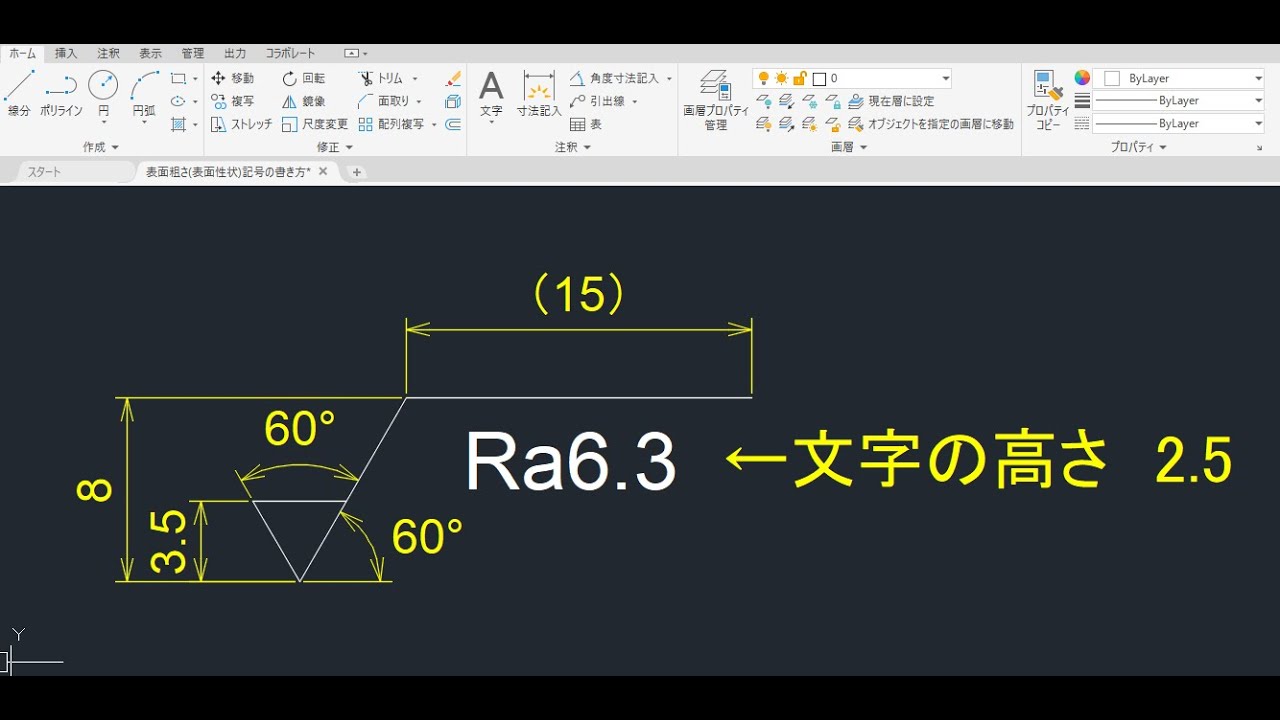Open 画層プロパティ管理 layer properties manager
The height and width of the screenshot is (720, 1280).
click(716, 100)
